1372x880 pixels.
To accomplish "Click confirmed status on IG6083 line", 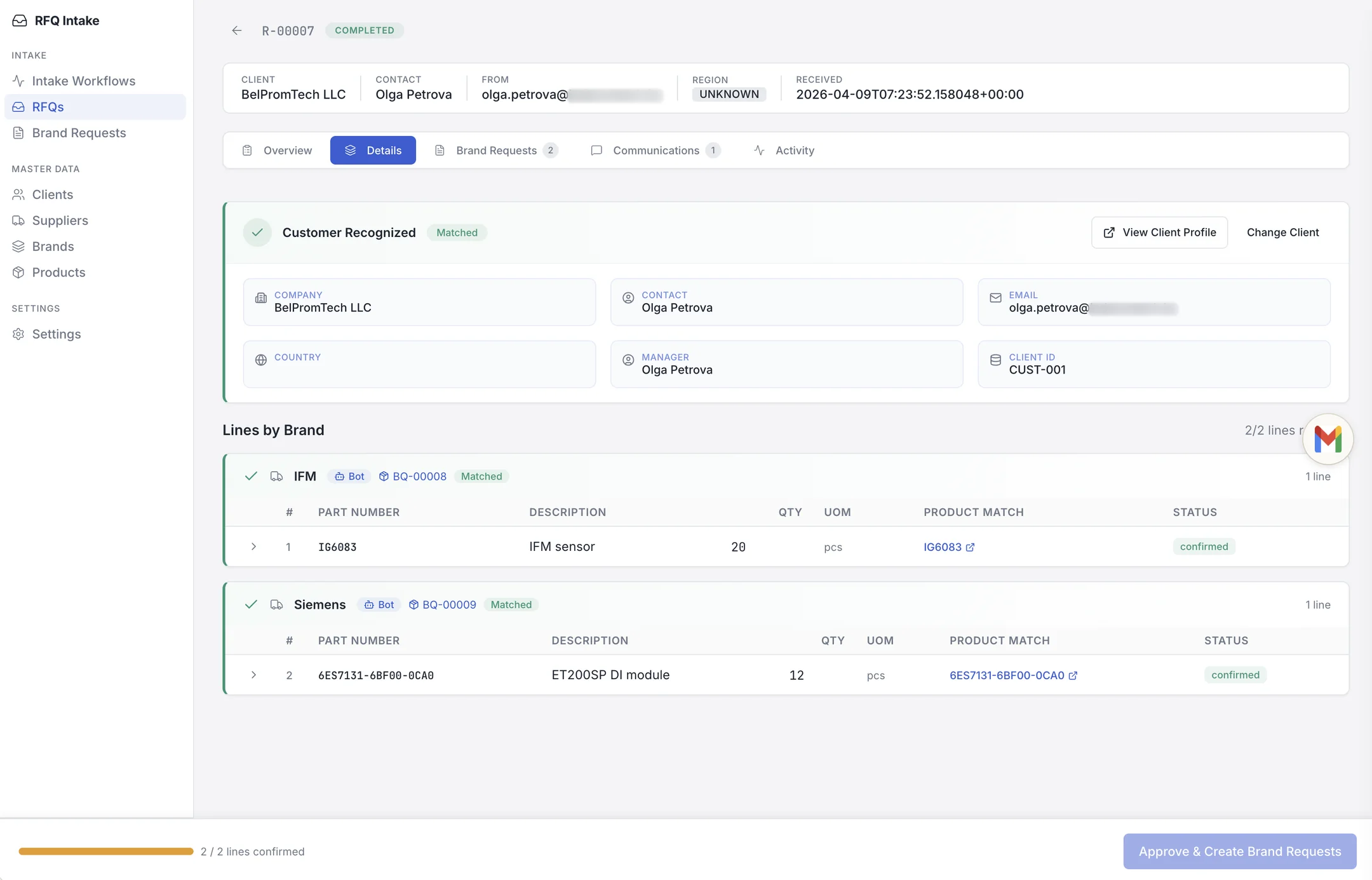I will [1204, 546].
